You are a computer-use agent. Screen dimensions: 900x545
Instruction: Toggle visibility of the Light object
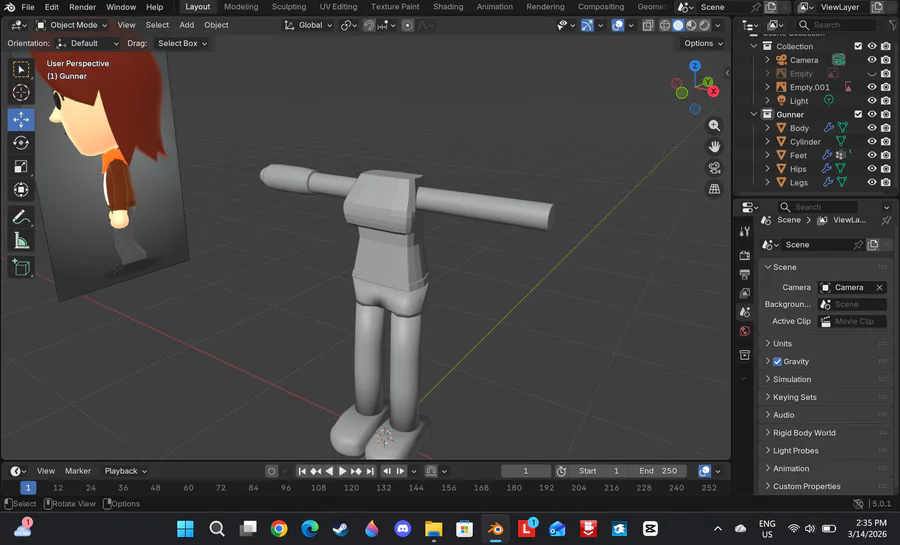[872, 101]
